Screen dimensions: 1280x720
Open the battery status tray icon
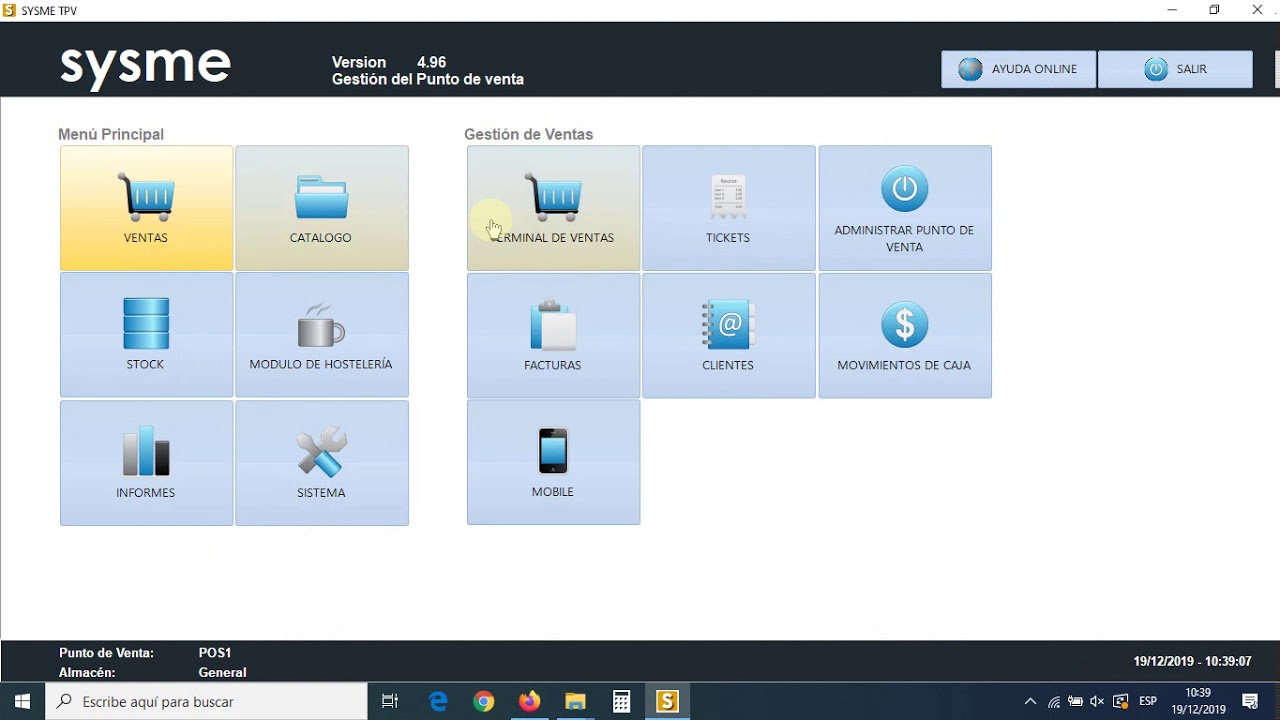click(x=1076, y=701)
